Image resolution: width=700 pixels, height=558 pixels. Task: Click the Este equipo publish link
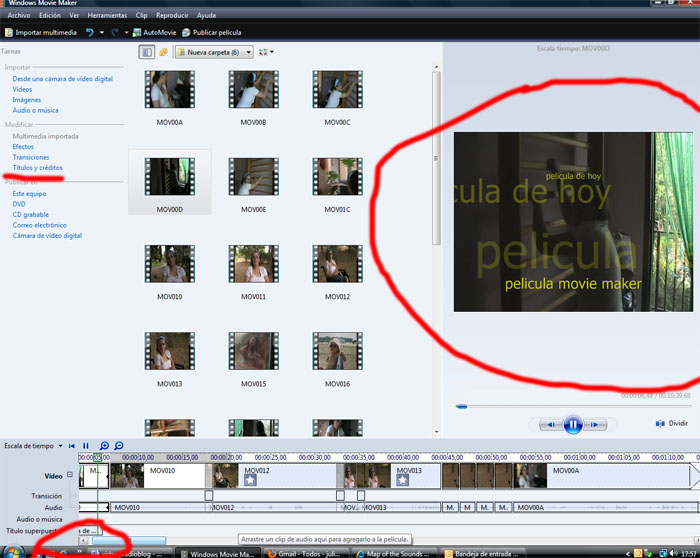click(29, 193)
